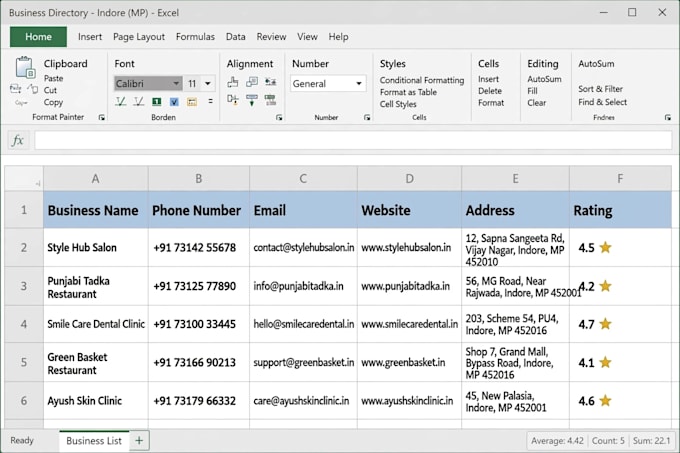Click the first icon in Alignment bottom row
This screenshot has height=453, width=680.
coord(233,100)
